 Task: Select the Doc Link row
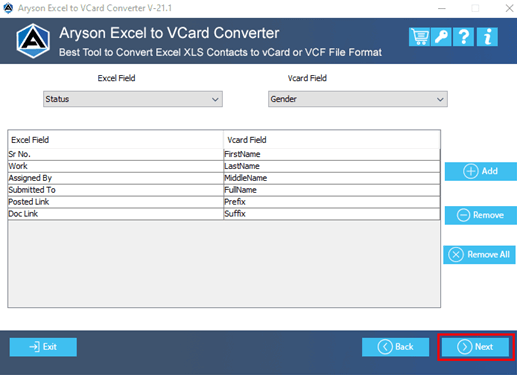[x=224, y=214]
